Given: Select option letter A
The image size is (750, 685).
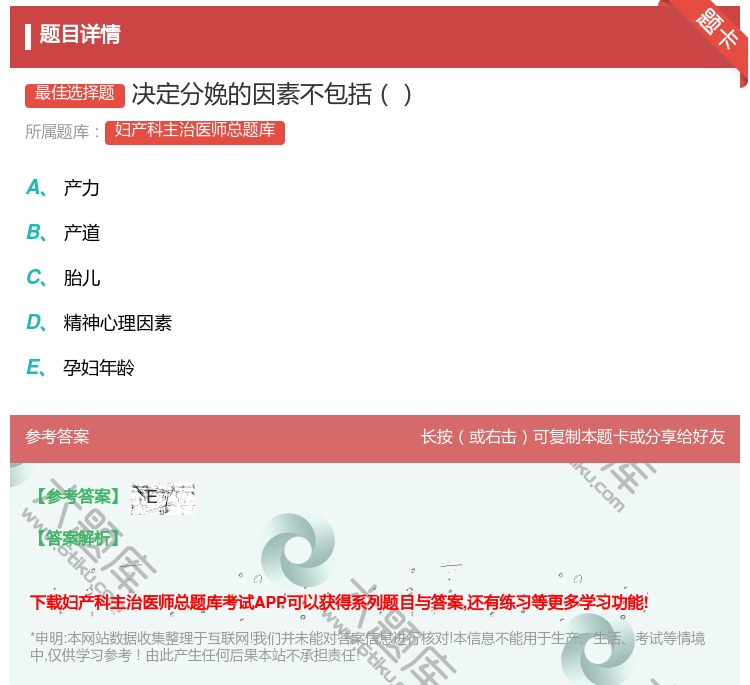Looking at the screenshot, I should click(x=35, y=188).
